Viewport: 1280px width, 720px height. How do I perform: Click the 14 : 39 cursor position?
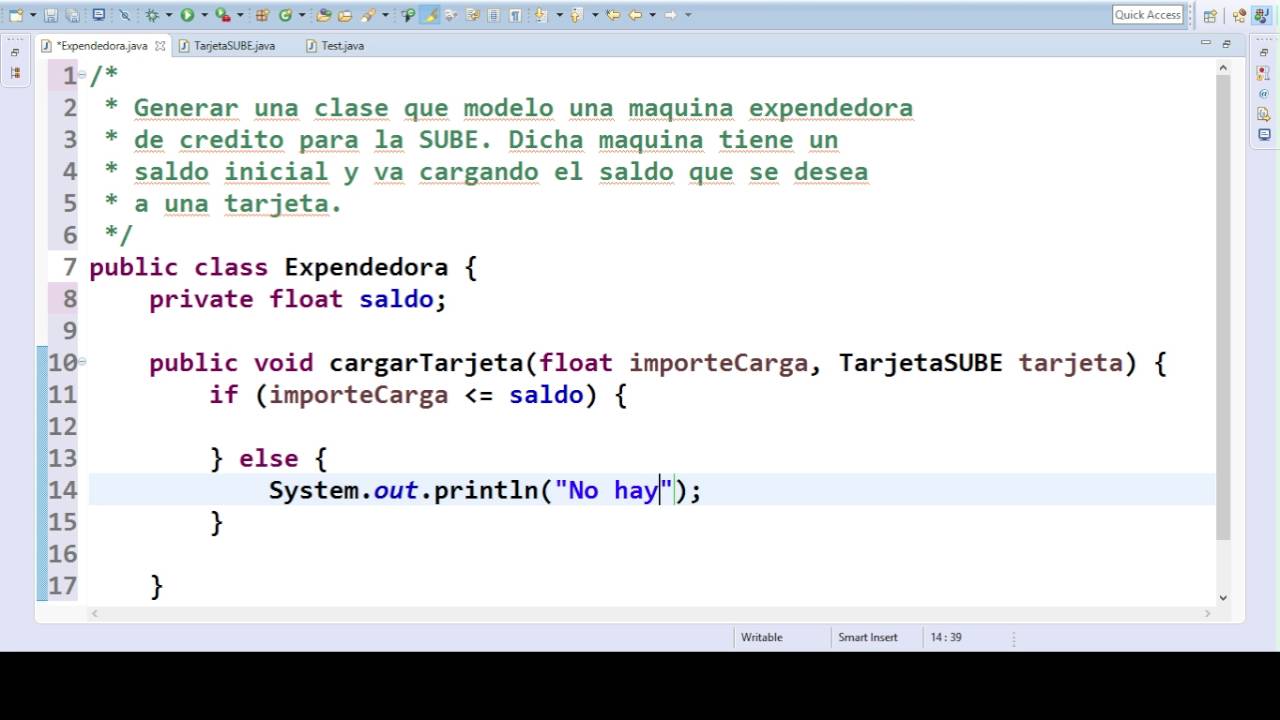click(x=946, y=637)
